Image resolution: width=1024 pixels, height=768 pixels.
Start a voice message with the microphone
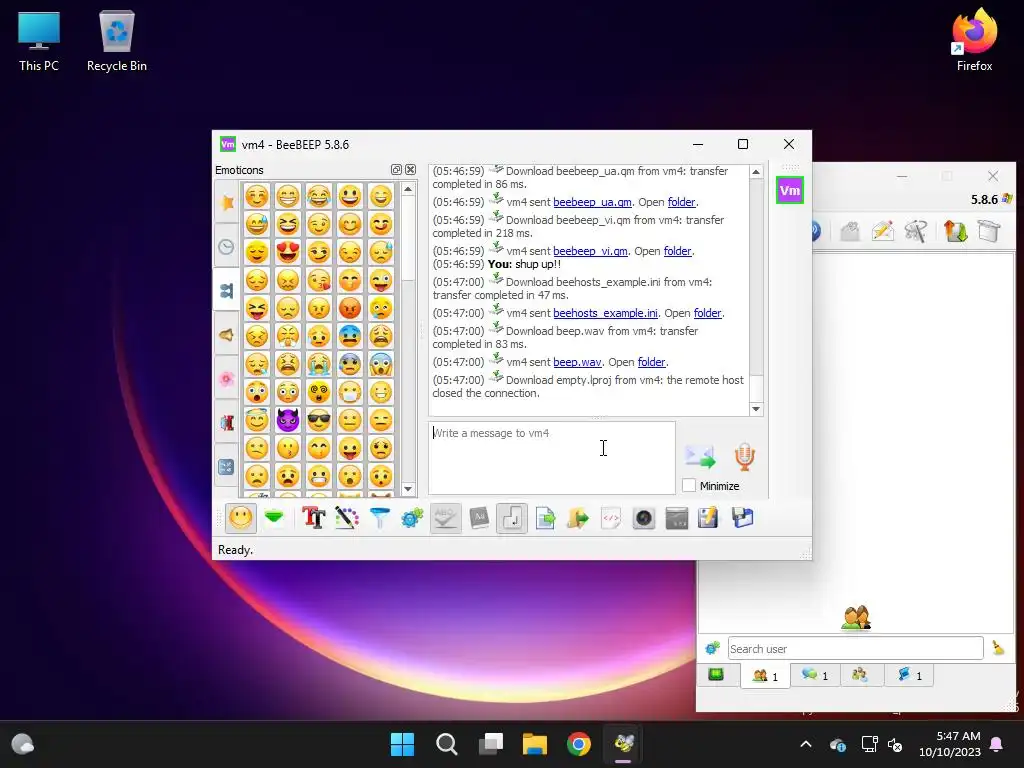[744, 456]
